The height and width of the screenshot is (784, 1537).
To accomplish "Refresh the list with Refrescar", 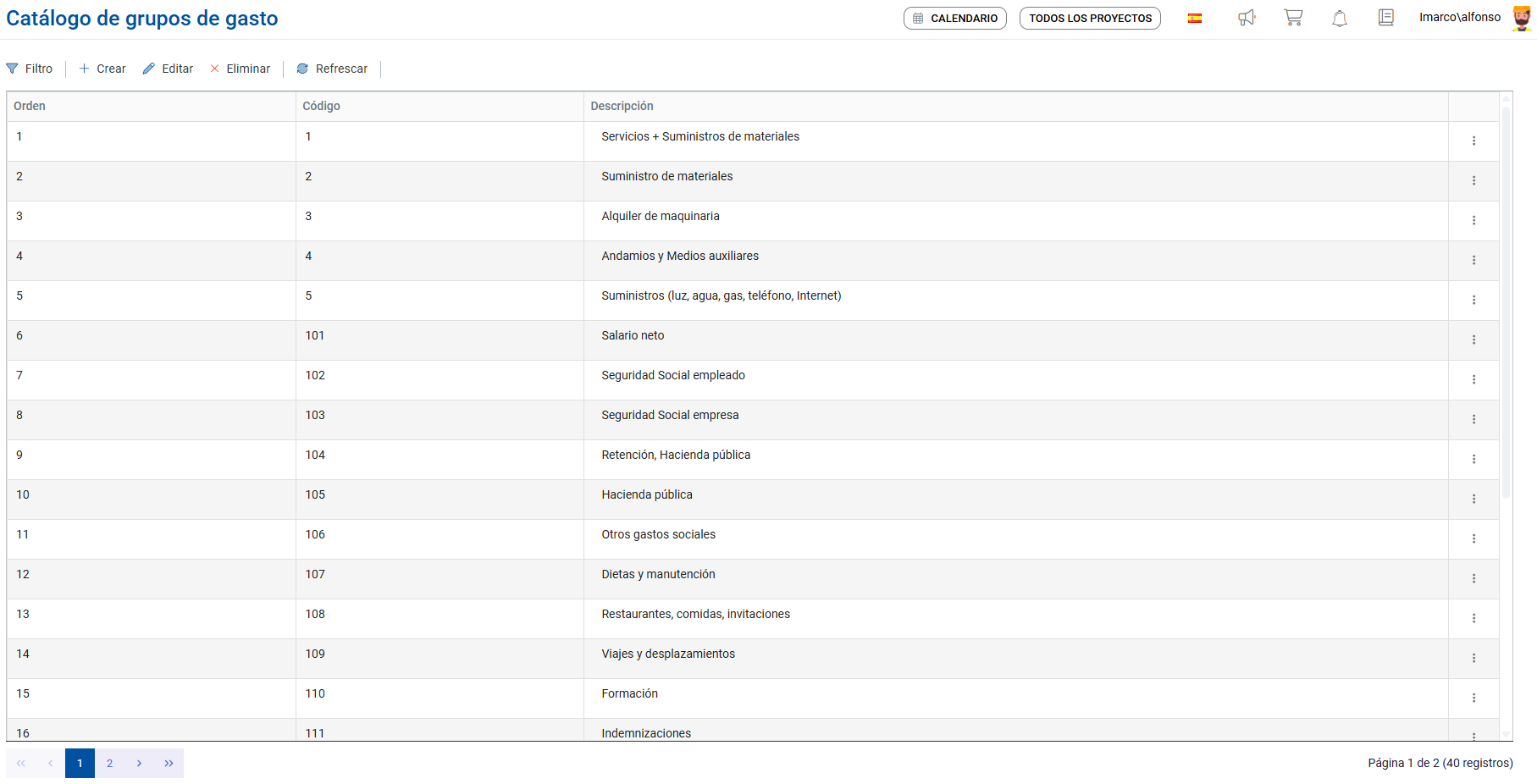I will pos(332,69).
